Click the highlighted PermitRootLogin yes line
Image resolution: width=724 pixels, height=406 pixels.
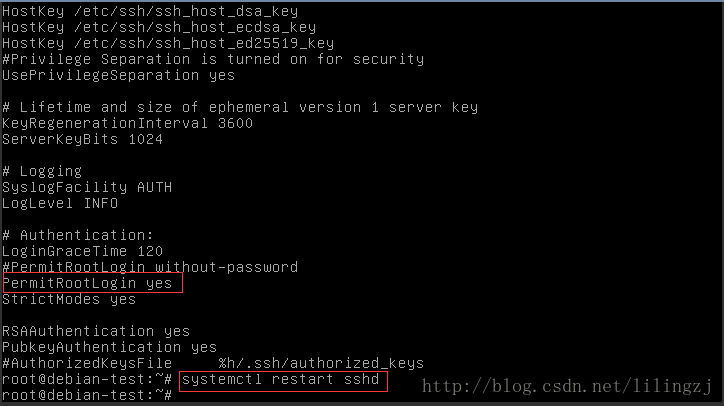pyautogui.click(x=88, y=284)
